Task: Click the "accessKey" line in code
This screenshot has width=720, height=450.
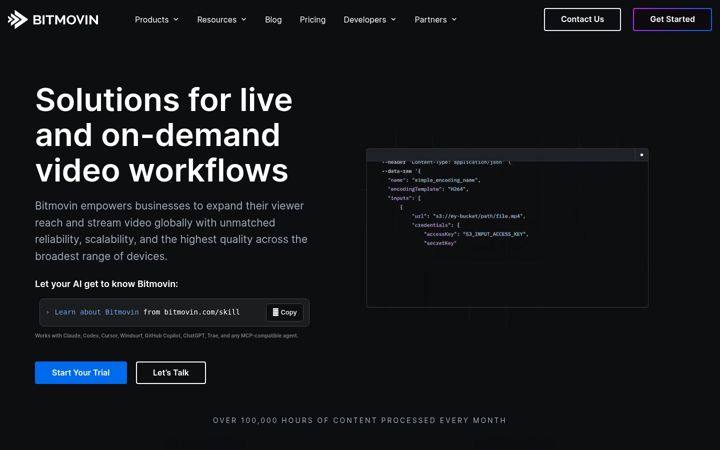Action: pos(476,234)
